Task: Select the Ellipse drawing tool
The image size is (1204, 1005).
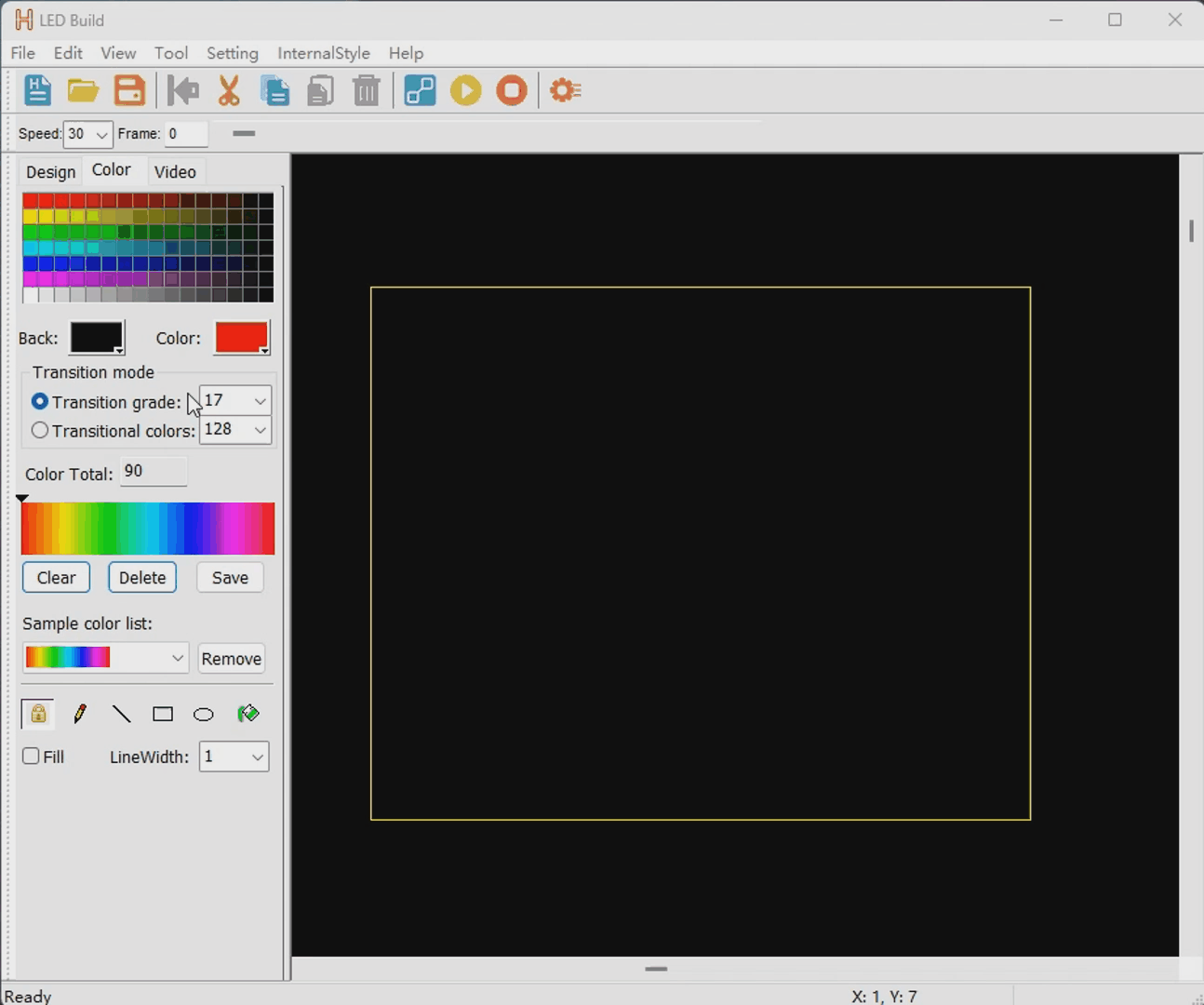Action: click(204, 713)
